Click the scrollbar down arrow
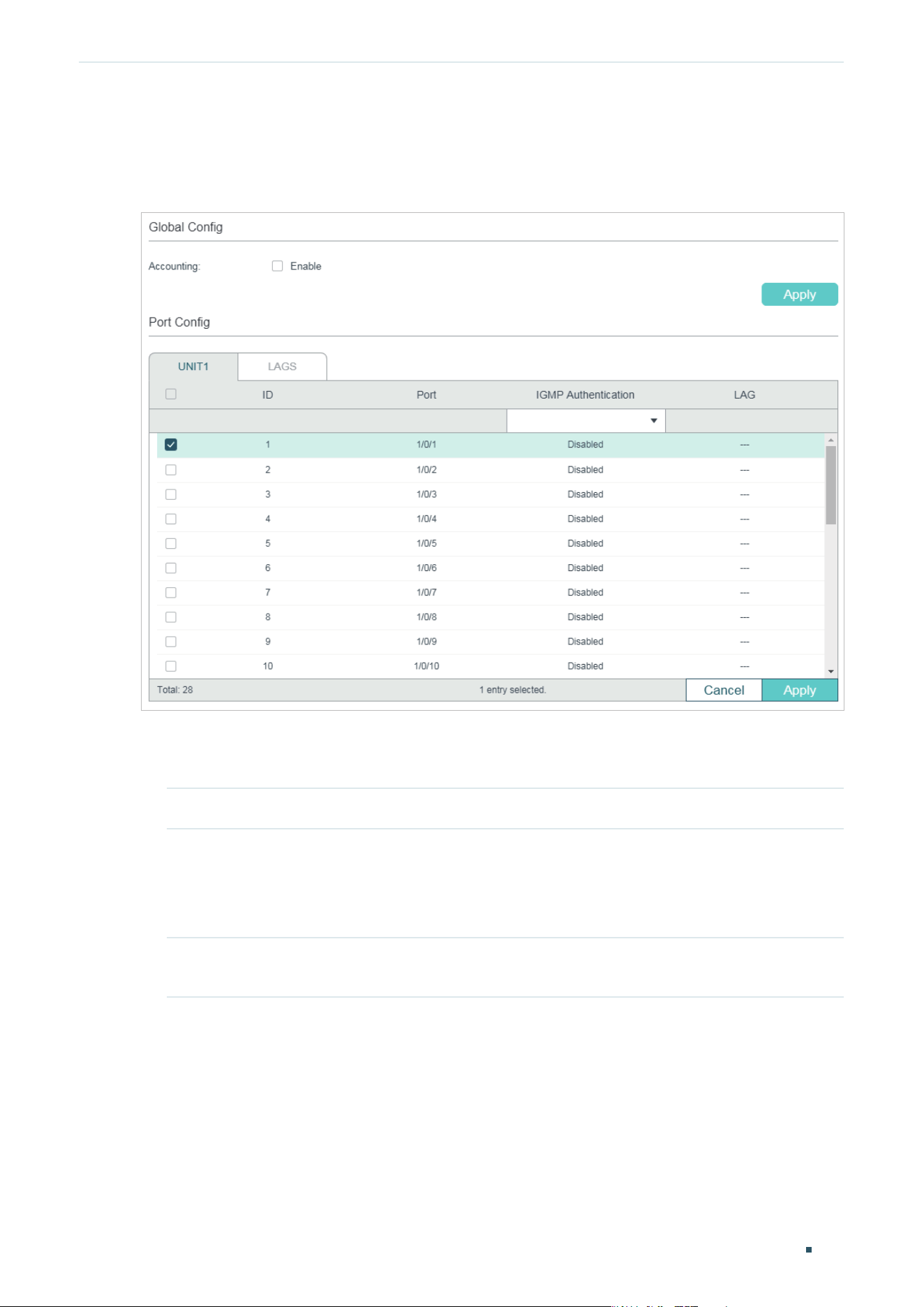924x1307 pixels. (830, 672)
